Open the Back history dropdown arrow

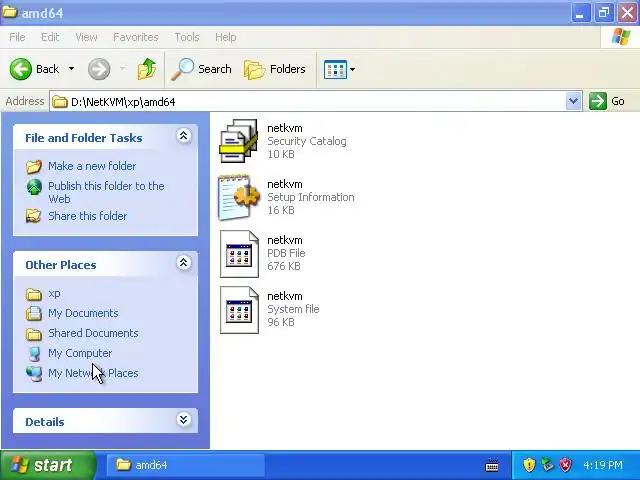tap(71, 69)
